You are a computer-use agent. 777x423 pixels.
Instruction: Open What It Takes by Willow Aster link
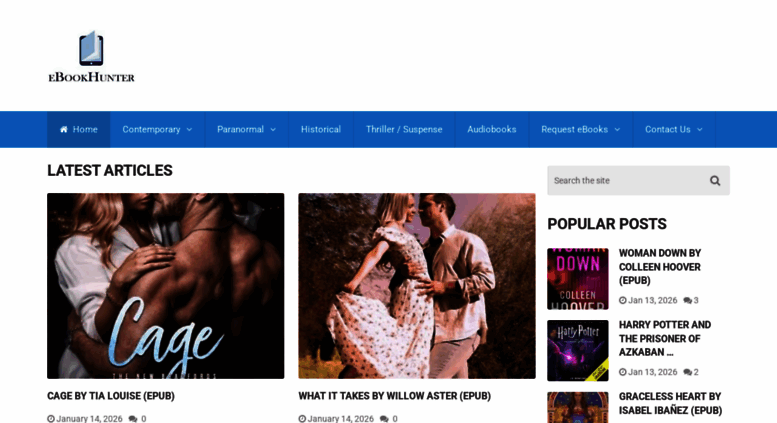[x=394, y=396]
